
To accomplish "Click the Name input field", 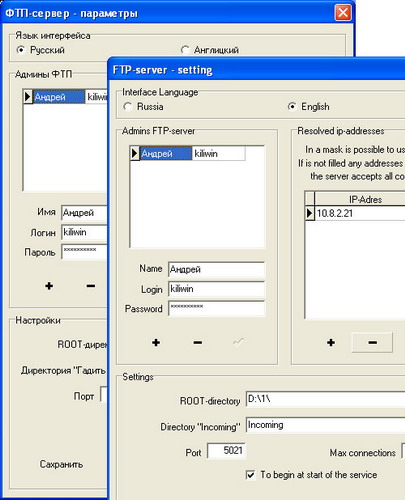I will (217, 269).
